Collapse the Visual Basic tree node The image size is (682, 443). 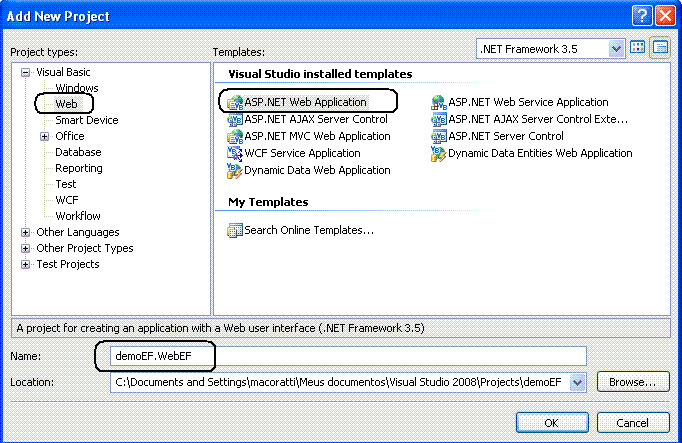26,73
